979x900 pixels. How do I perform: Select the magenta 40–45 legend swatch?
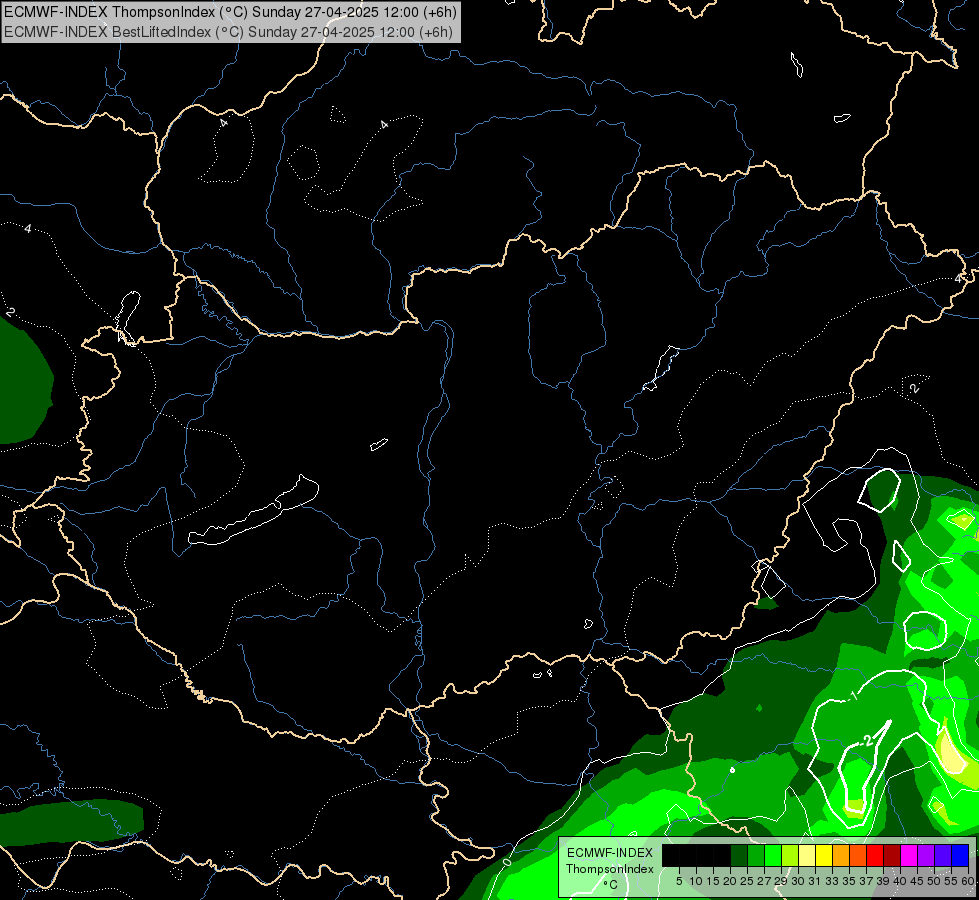(909, 855)
